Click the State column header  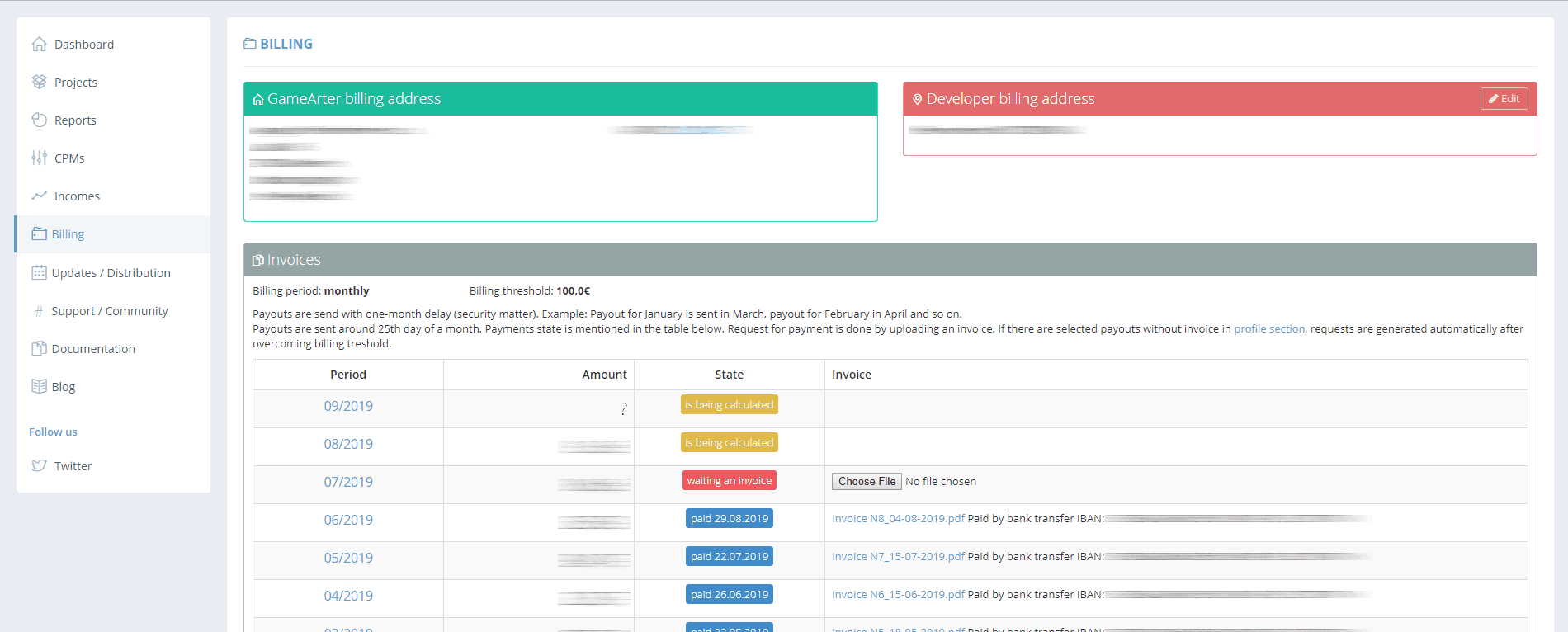pyautogui.click(x=730, y=375)
